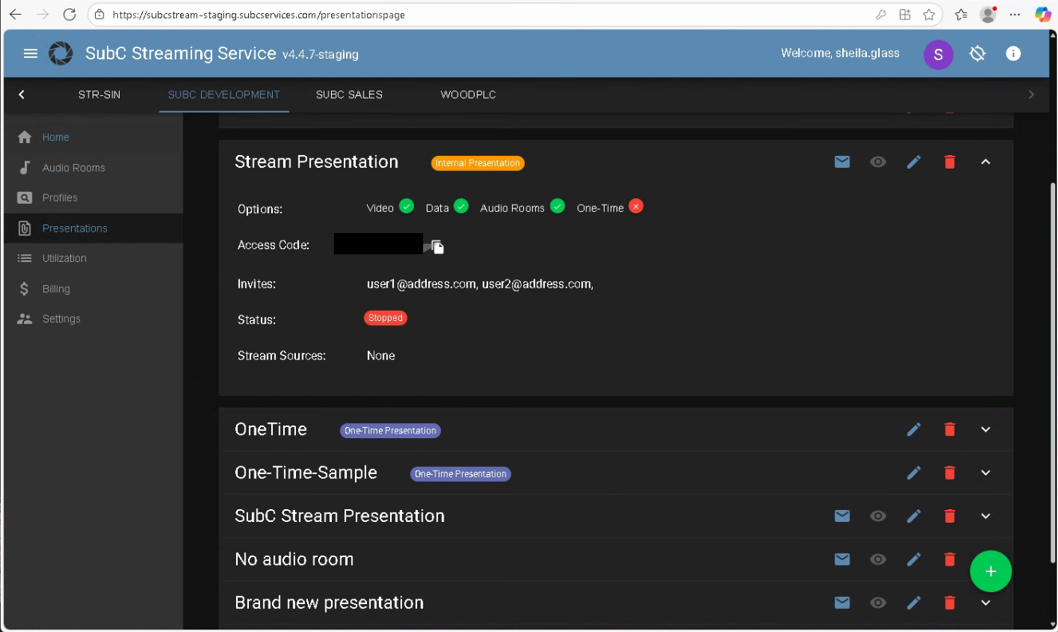The width and height of the screenshot is (1058, 632).
Task: Open Audio Rooms in the sidebar
Action: tap(73, 168)
